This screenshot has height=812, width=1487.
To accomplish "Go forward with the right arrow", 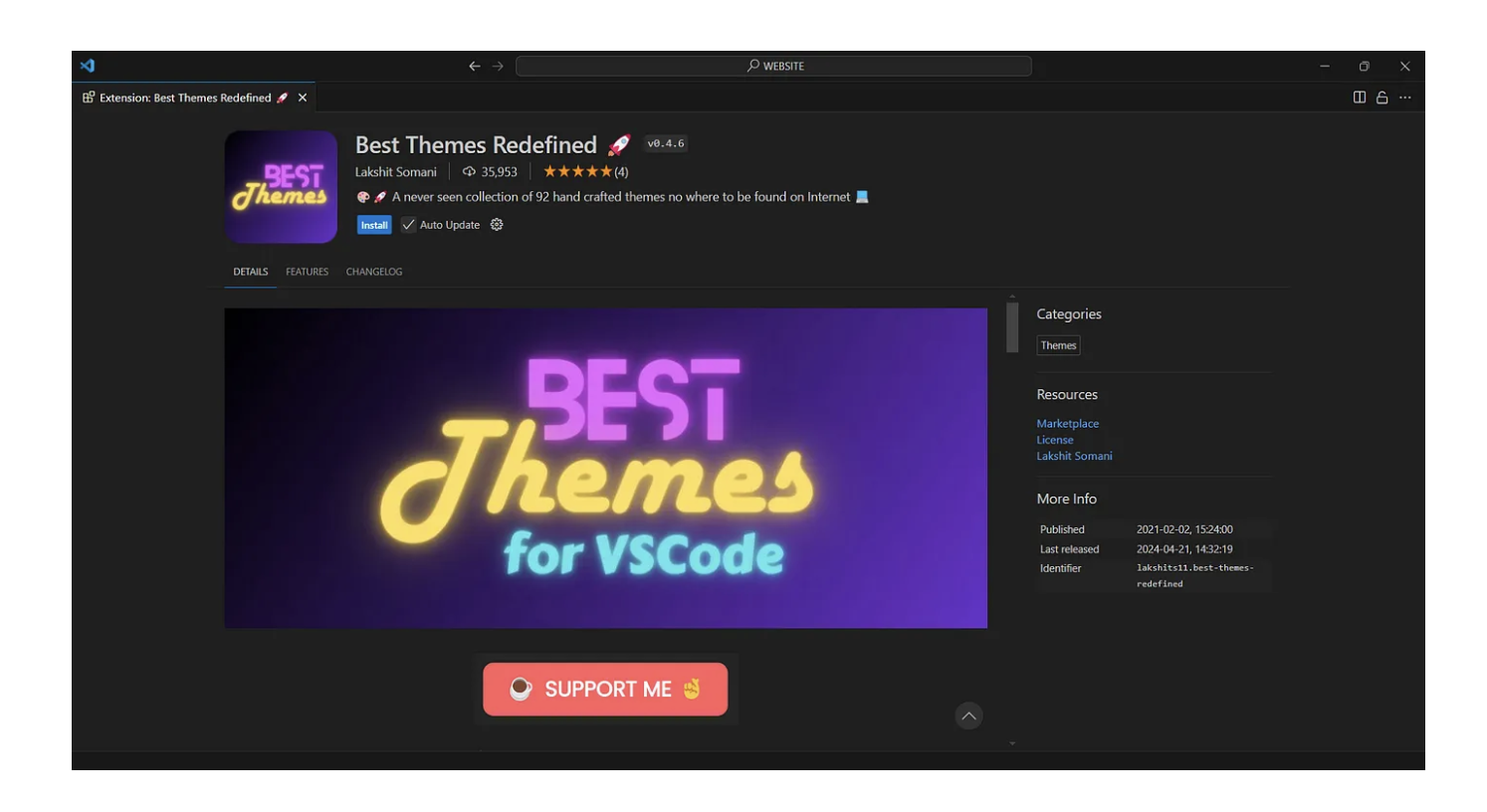I will click(498, 66).
